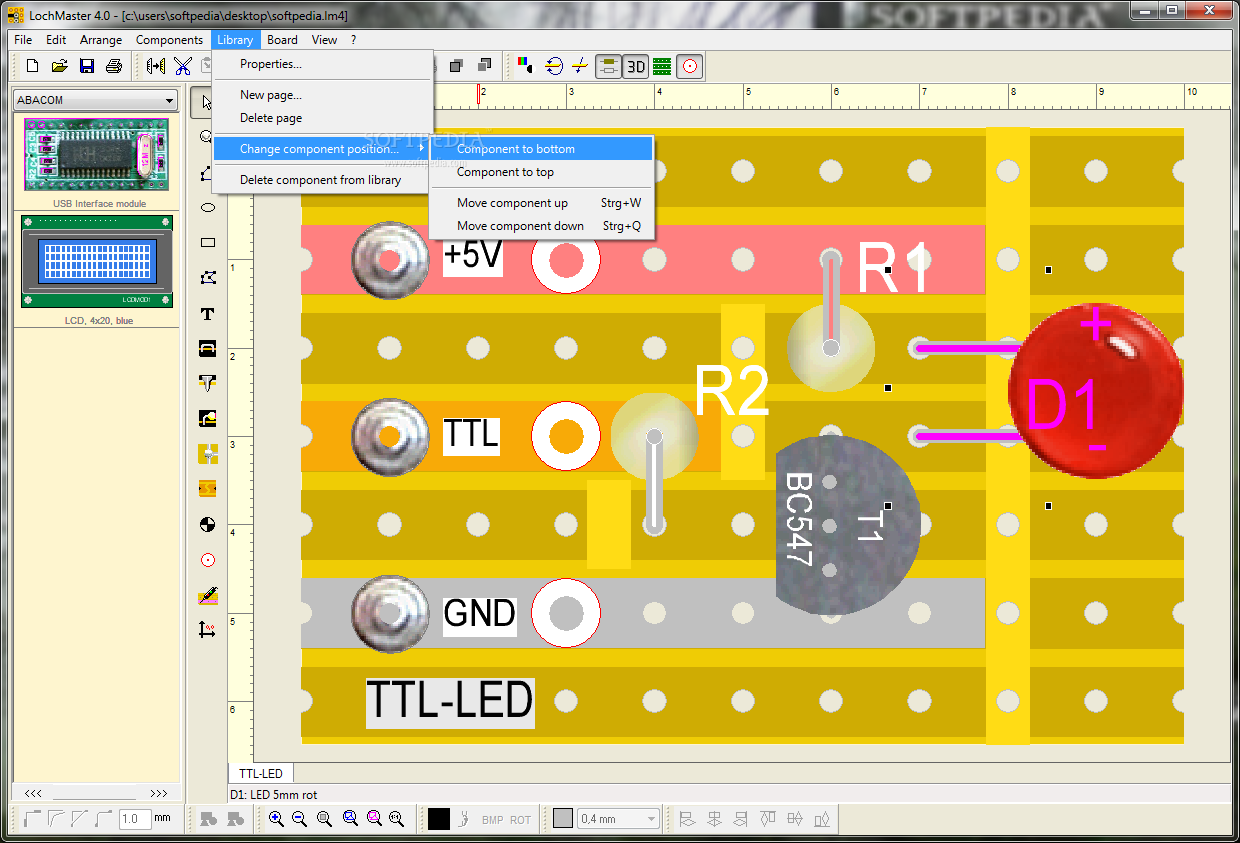The width and height of the screenshot is (1240, 843).
Task: Open the color settings palette icon
Action: (526, 67)
